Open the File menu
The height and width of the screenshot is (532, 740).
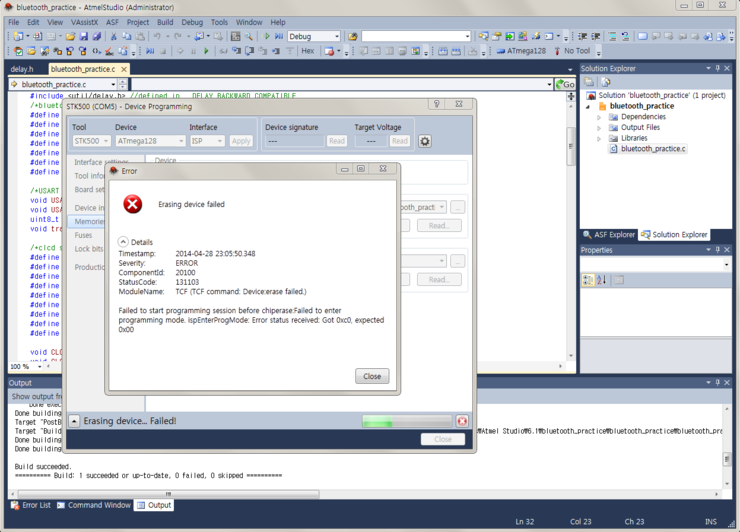(14, 22)
